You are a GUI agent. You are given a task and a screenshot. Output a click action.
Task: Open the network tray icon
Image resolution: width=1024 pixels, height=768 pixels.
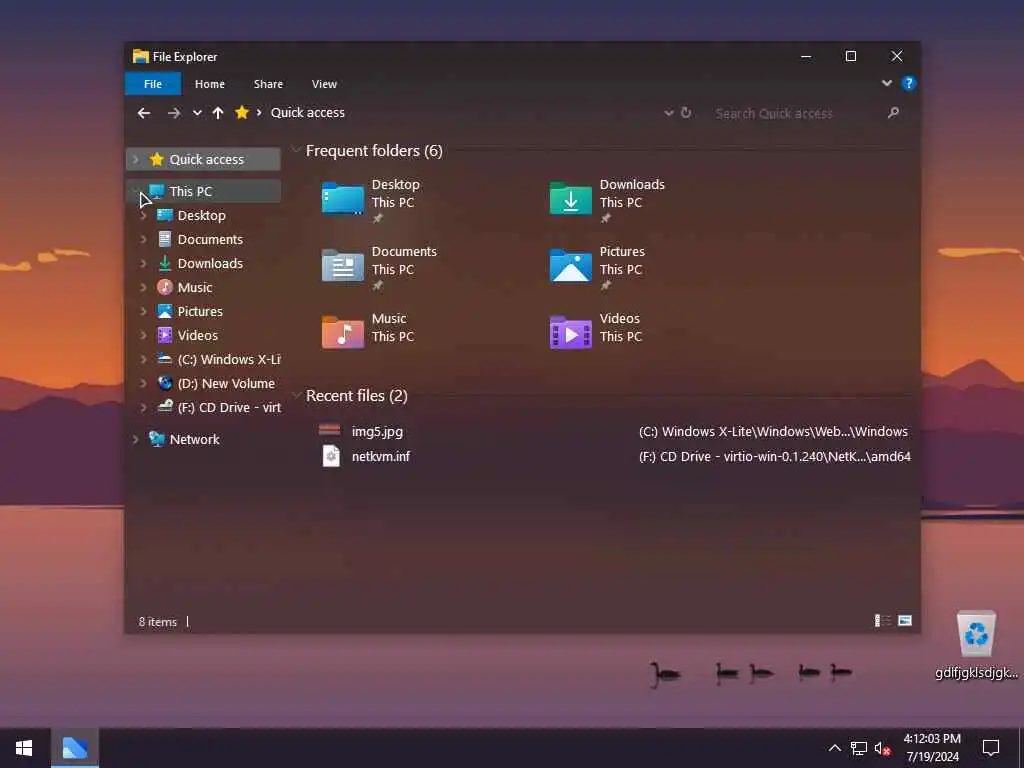tap(858, 748)
